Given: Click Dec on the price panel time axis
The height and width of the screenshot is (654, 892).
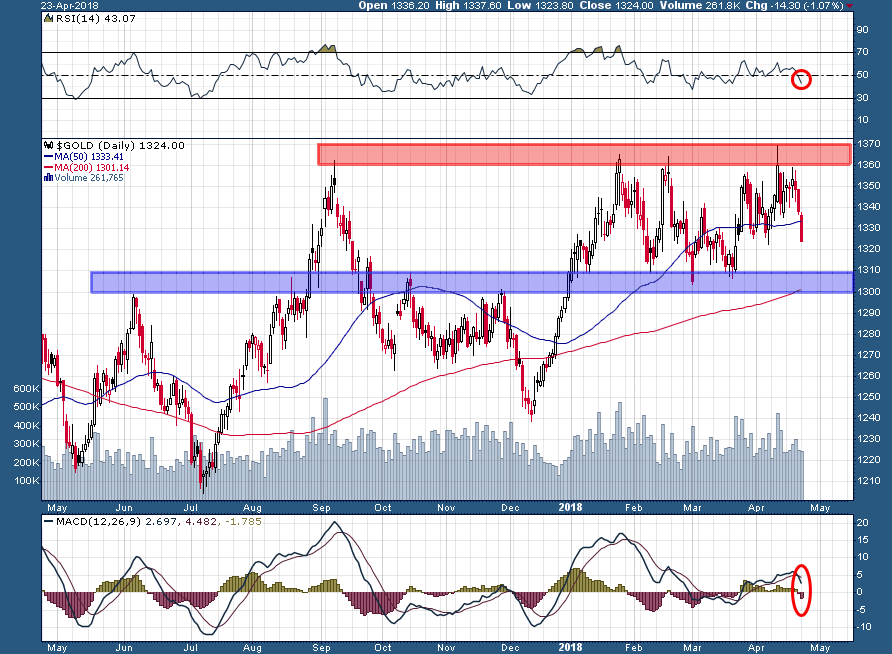Looking at the screenshot, I should coord(510,508).
